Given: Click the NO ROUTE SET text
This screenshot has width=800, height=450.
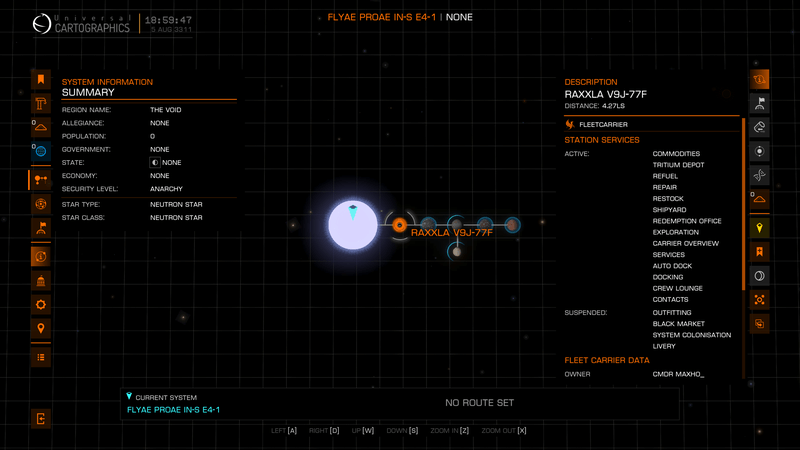Looking at the screenshot, I should tap(480, 403).
